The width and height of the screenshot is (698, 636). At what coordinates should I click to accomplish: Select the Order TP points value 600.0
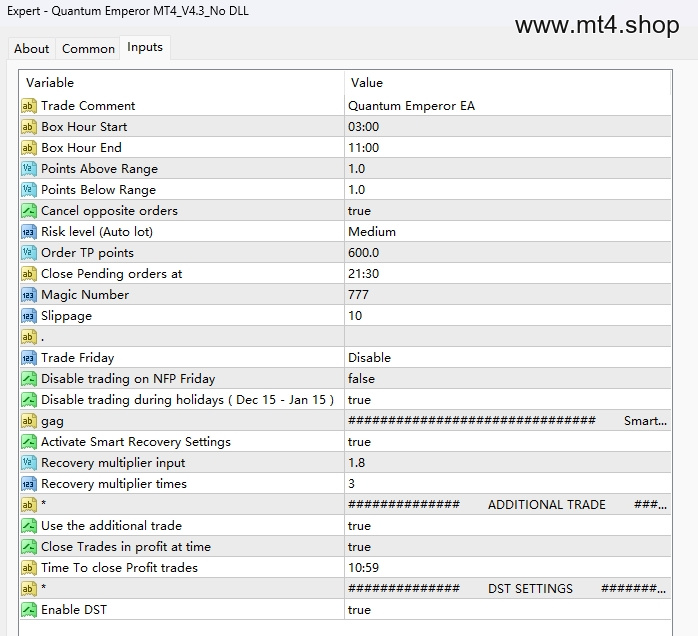[507, 253]
